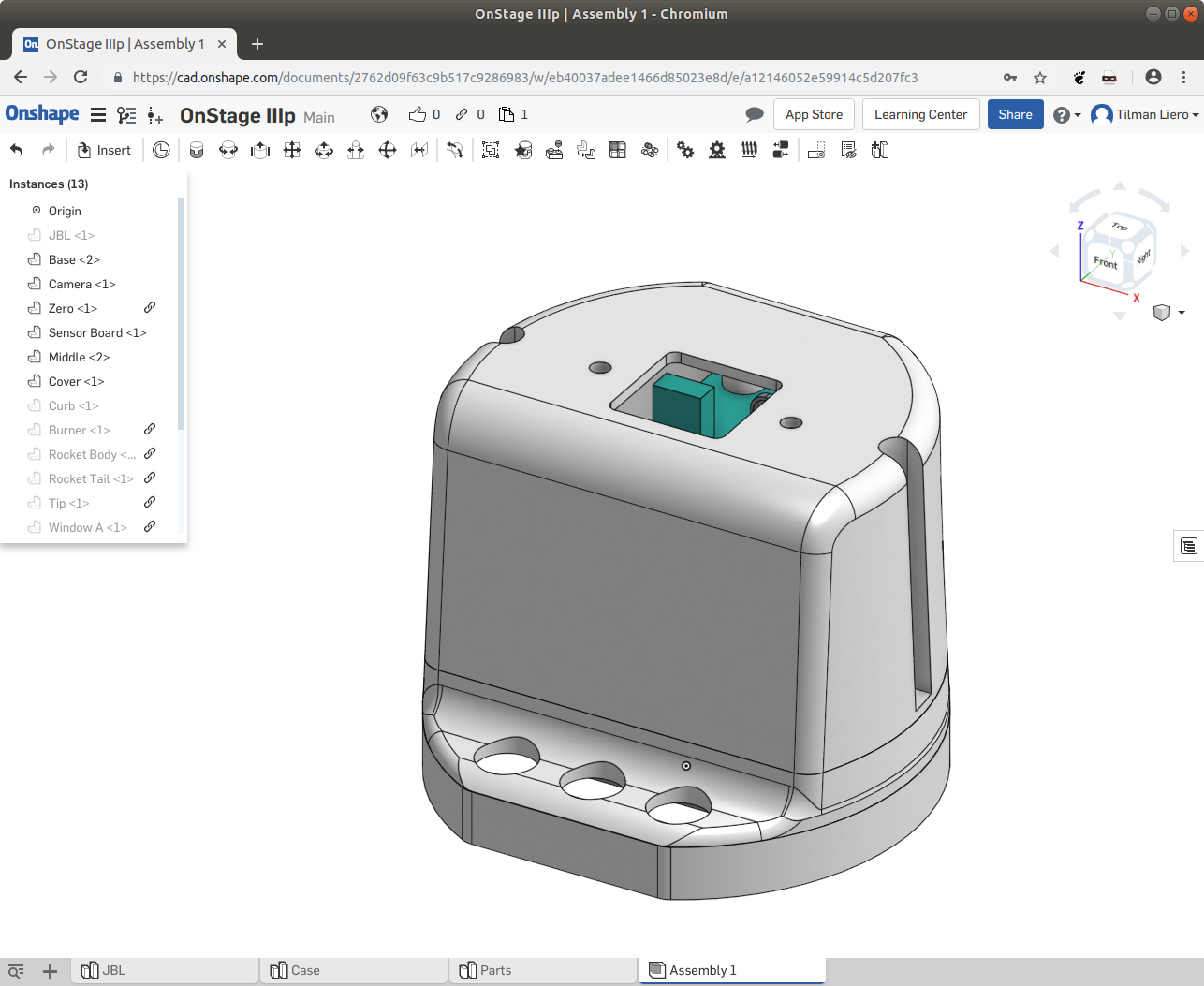The width and height of the screenshot is (1204, 986).
Task: Select the Cover <1> instance
Action: pos(76,381)
